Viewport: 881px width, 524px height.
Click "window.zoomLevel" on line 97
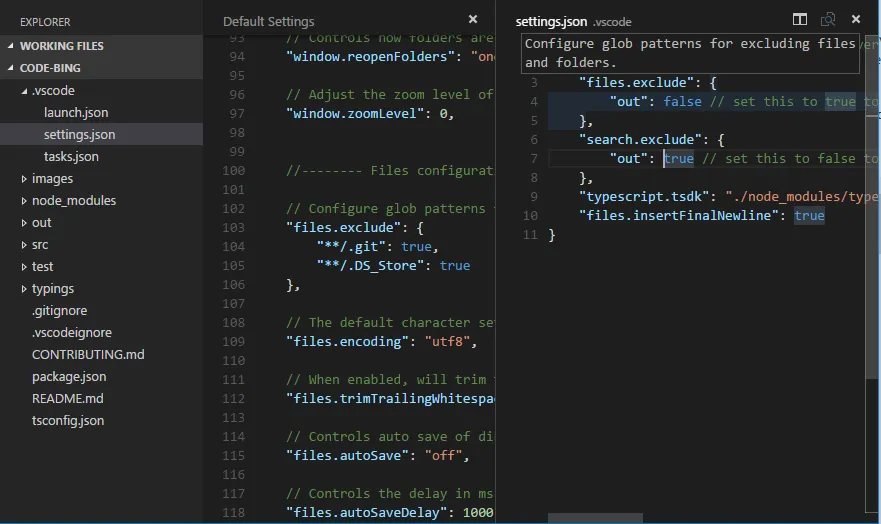coord(355,113)
